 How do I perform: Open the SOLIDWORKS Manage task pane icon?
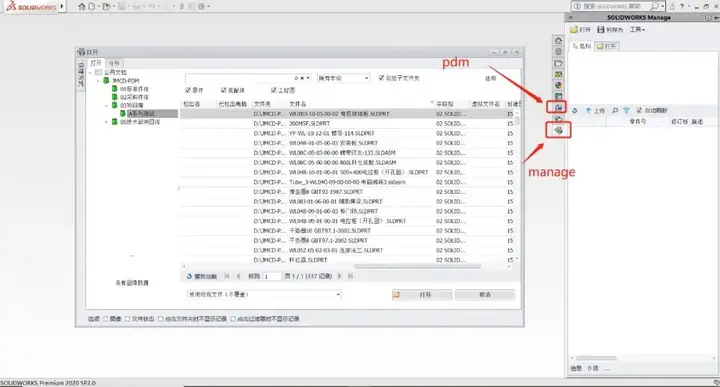pyautogui.click(x=558, y=130)
